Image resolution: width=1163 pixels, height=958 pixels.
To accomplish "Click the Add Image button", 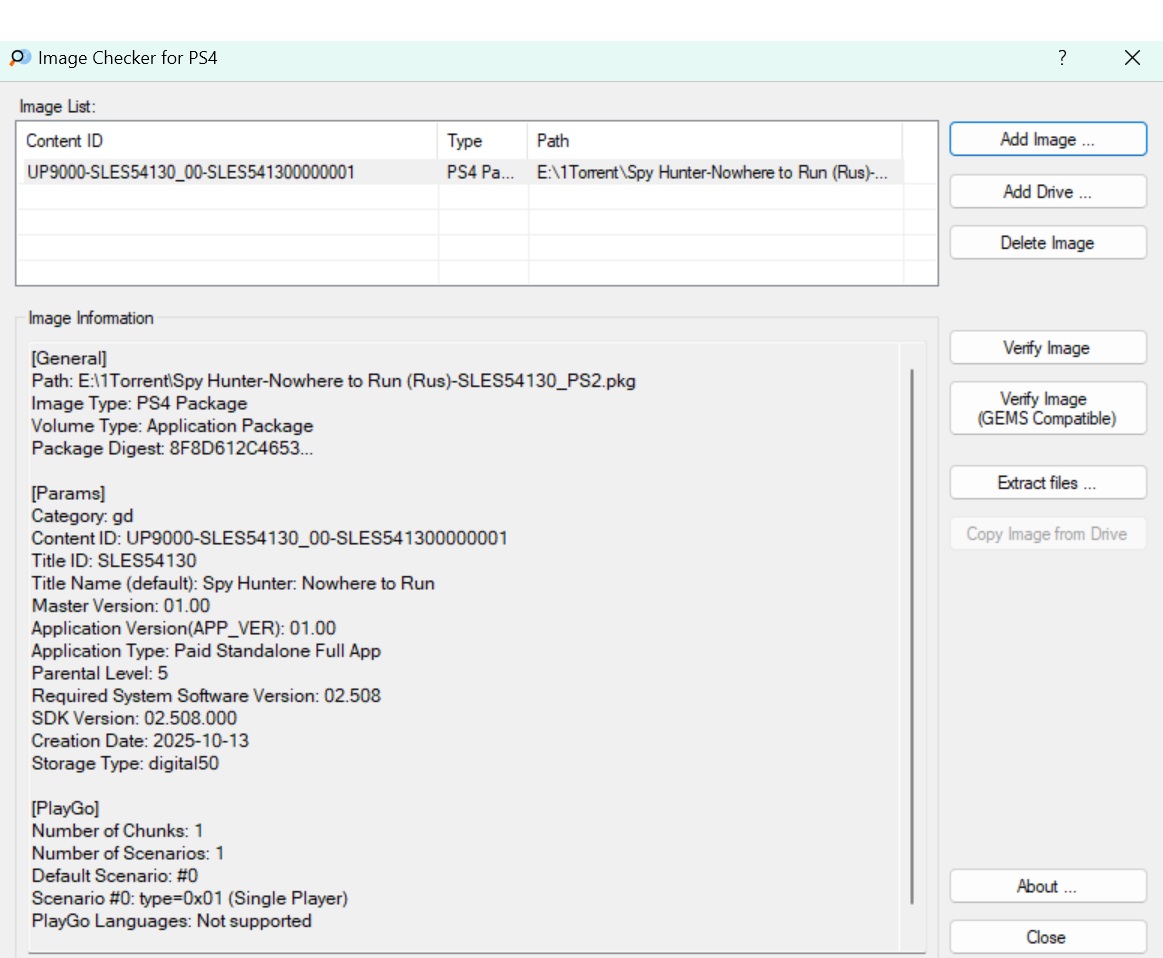I will [x=1047, y=140].
